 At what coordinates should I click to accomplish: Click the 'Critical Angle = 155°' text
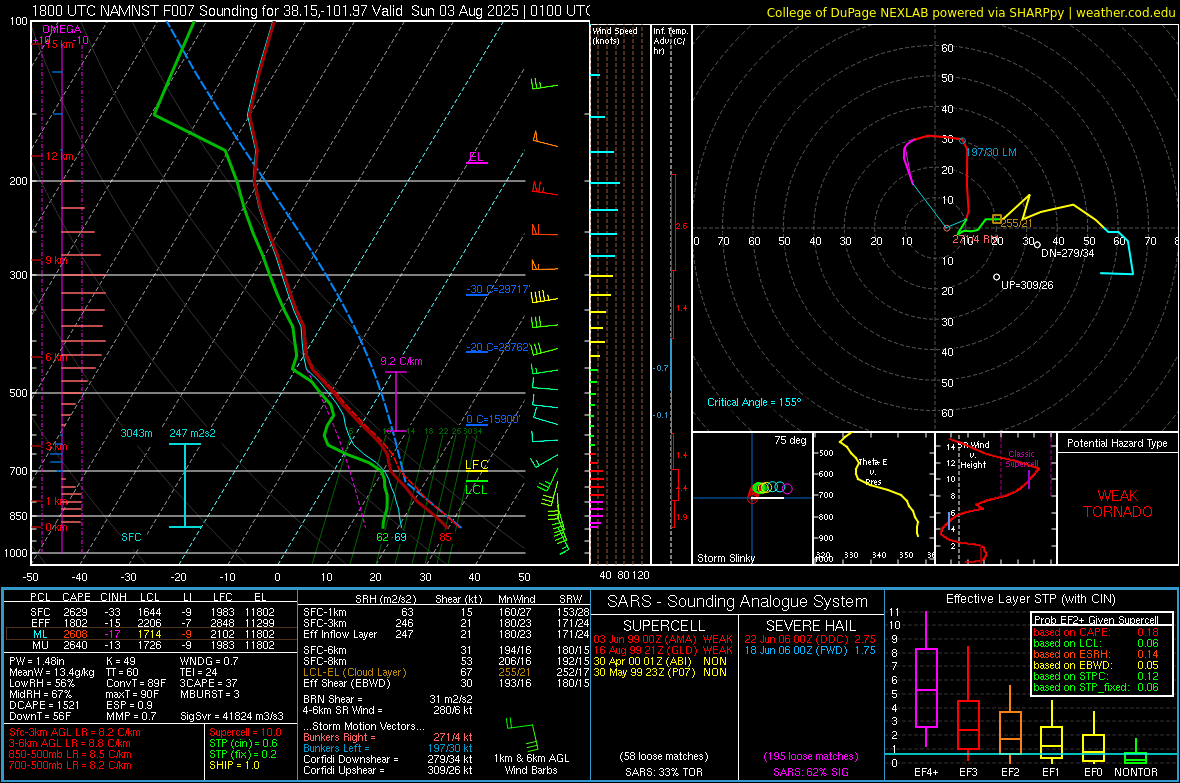click(x=754, y=402)
